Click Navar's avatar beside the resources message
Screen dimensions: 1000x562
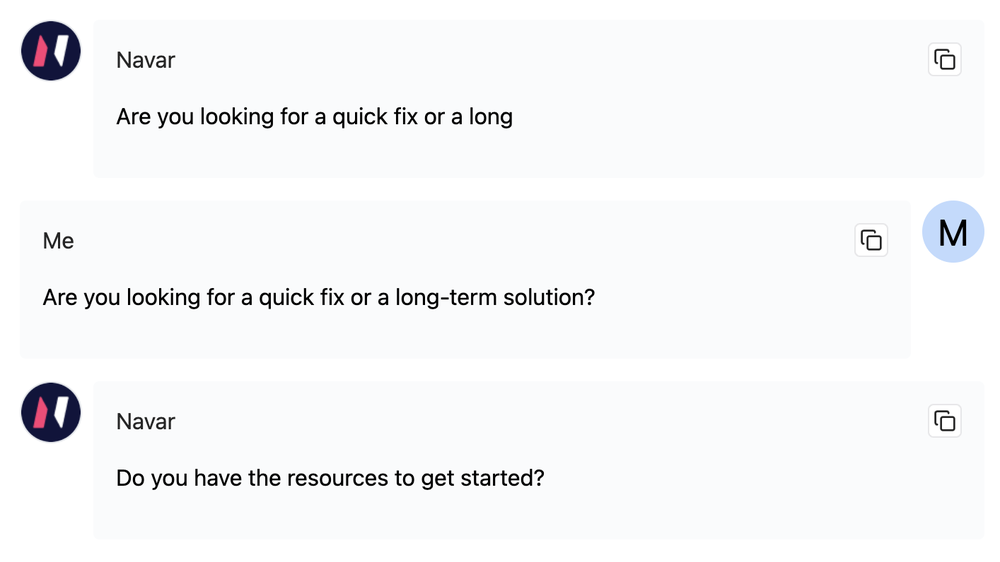[51, 412]
